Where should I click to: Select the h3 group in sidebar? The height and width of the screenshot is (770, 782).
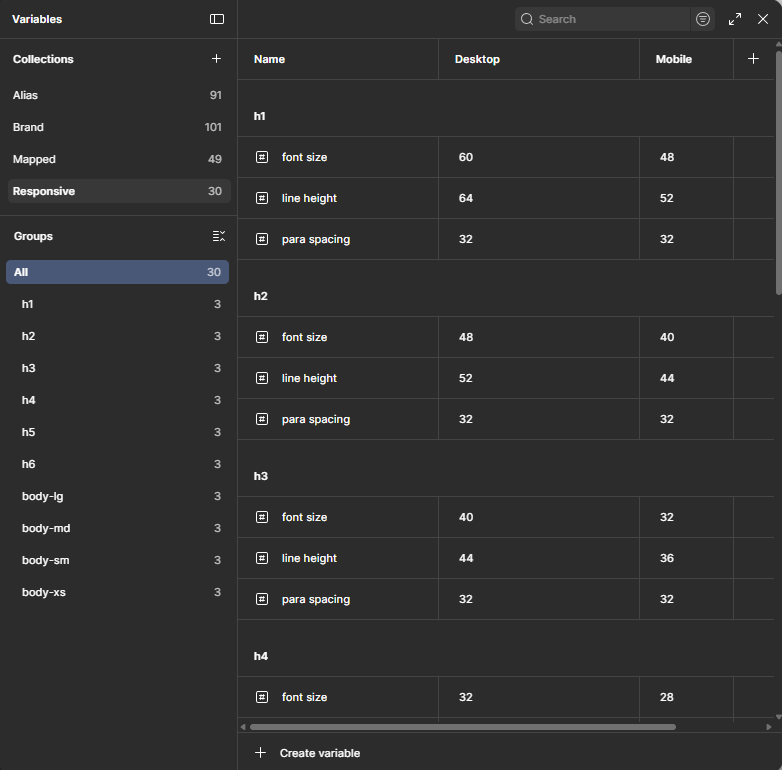[x=118, y=368]
